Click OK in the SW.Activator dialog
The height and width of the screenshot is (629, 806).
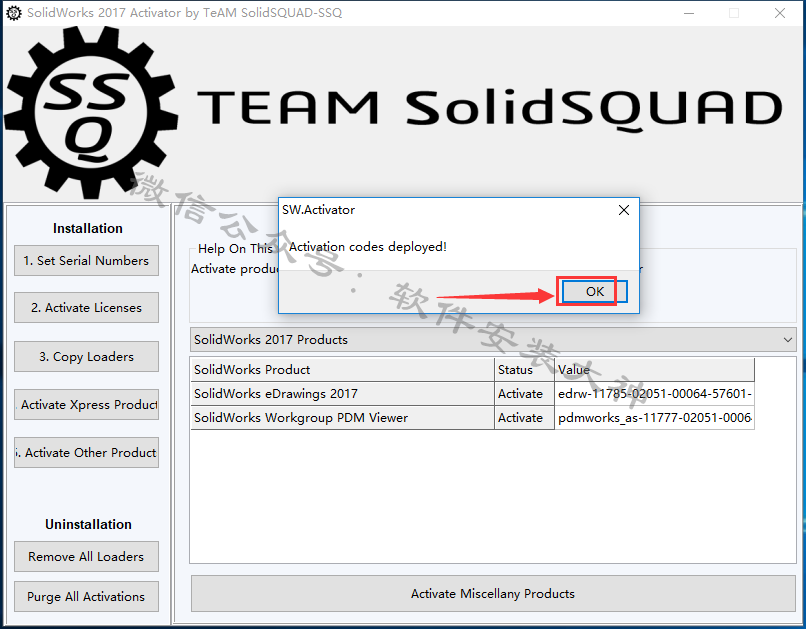(594, 291)
